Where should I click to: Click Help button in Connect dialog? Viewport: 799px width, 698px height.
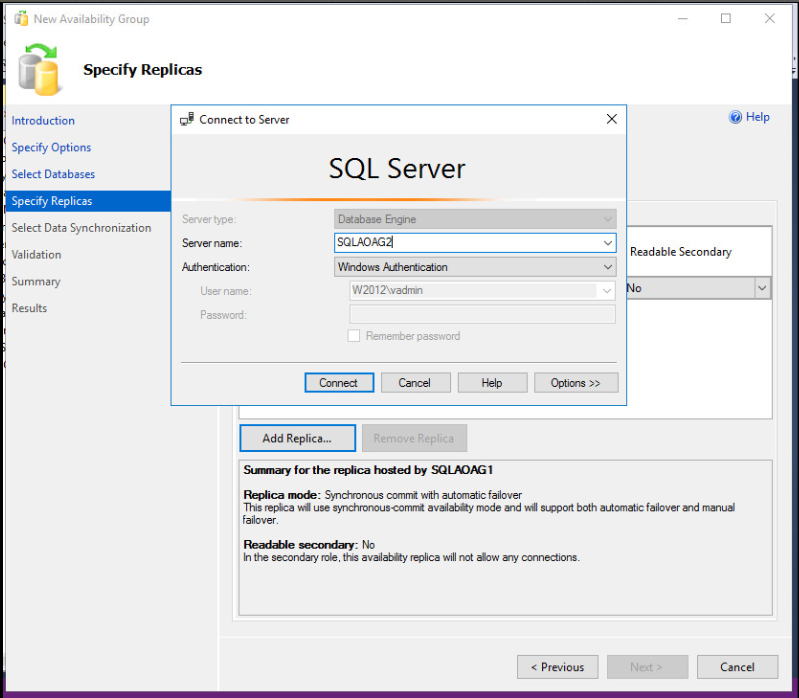click(x=492, y=383)
